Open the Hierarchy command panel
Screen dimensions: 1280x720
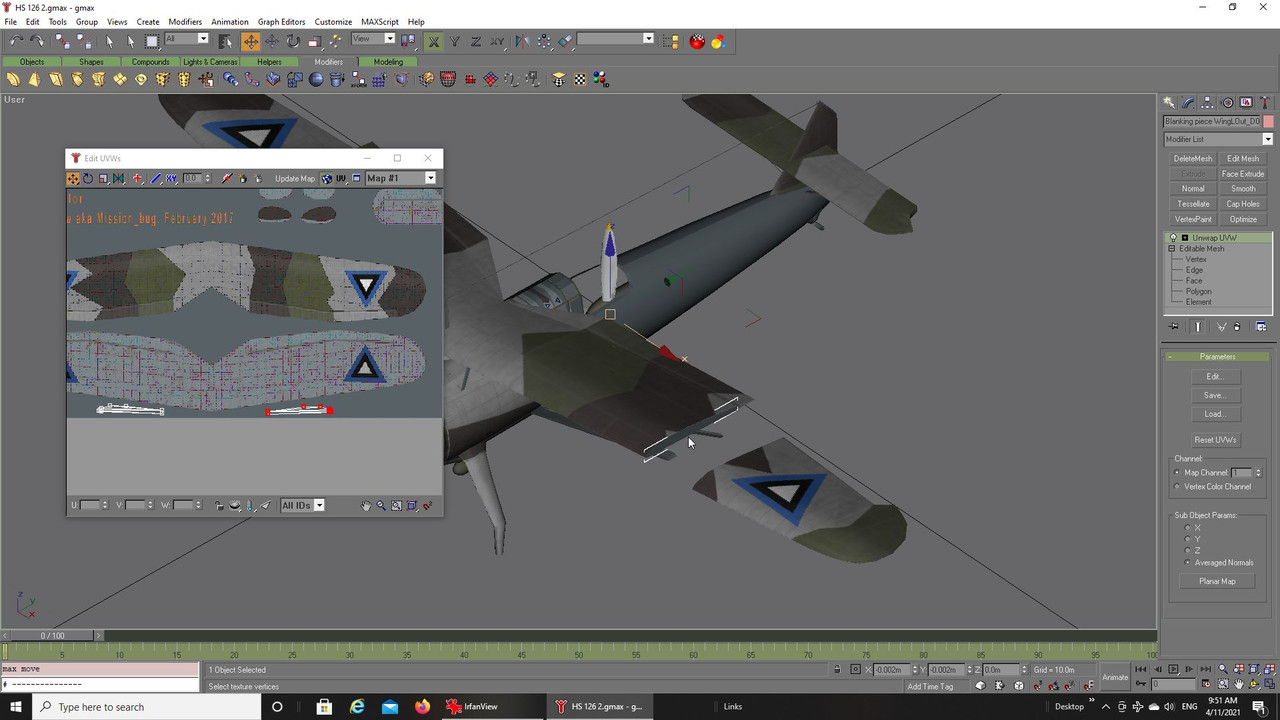[1208, 102]
